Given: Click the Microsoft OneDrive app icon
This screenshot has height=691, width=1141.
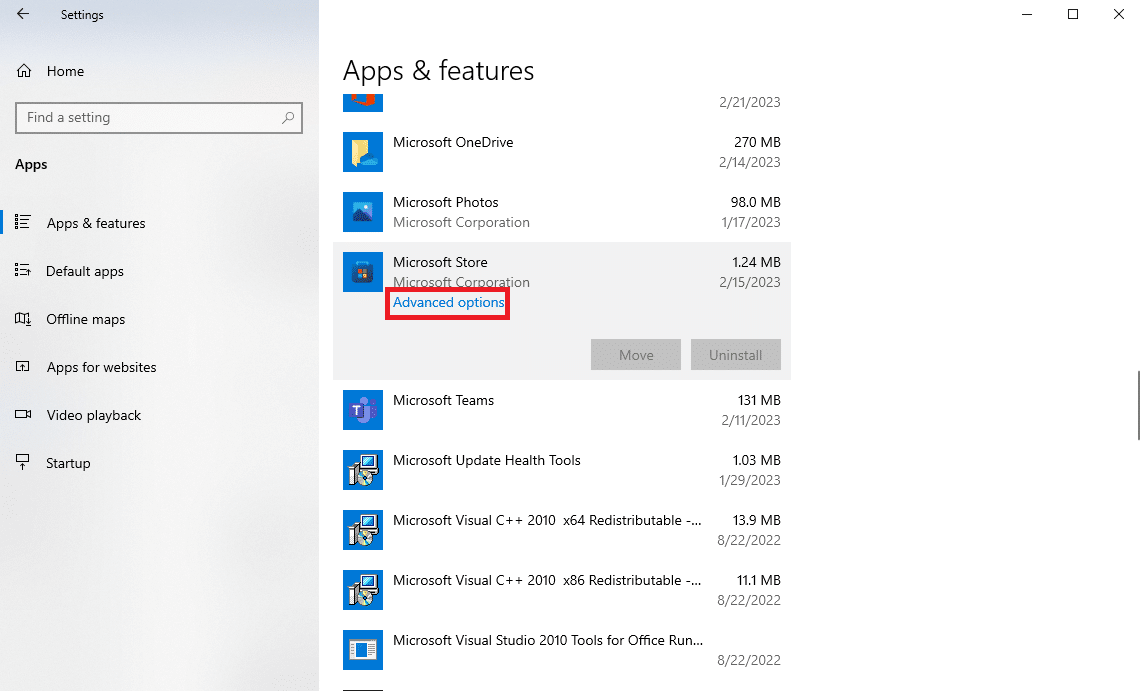Looking at the screenshot, I should (363, 152).
